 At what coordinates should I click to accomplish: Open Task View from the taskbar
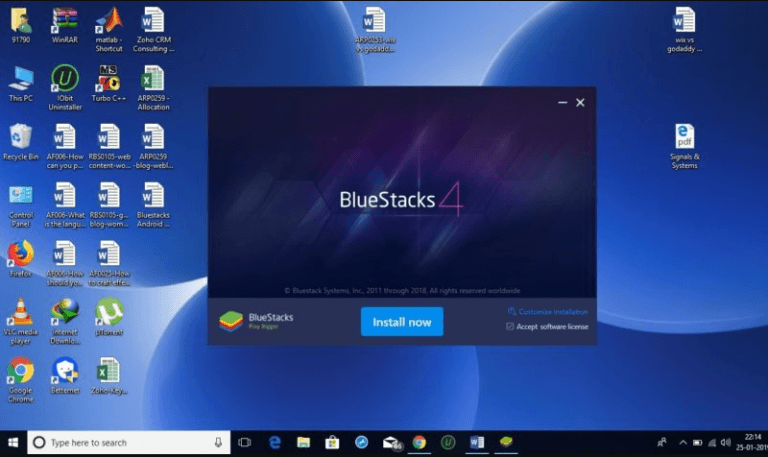[245, 442]
